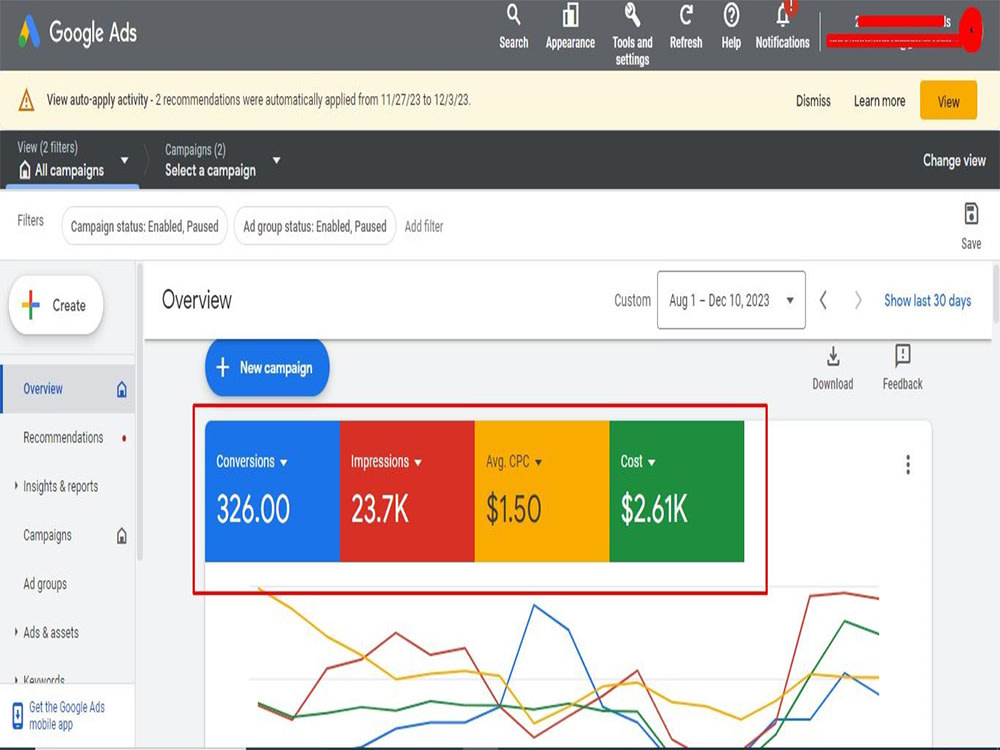Image resolution: width=1000 pixels, height=750 pixels.
Task: Select the green Cost $2.61K card
Action: click(x=677, y=491)
